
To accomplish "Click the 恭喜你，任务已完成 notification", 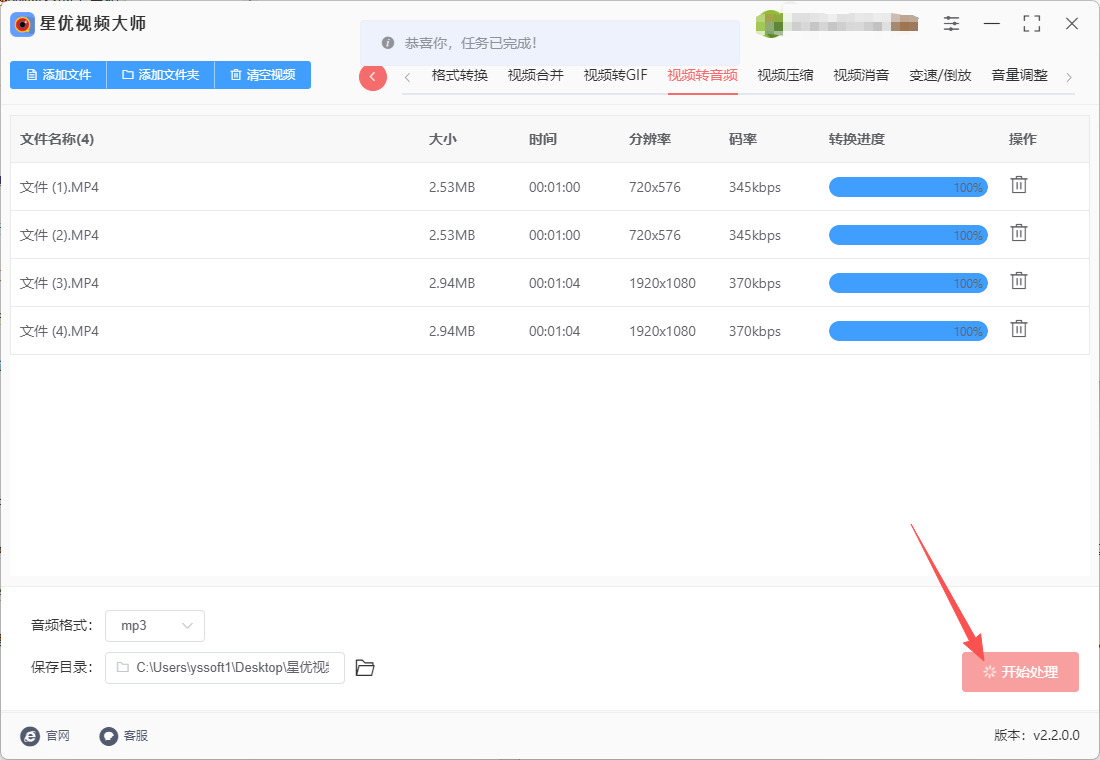I will point(549,43).
